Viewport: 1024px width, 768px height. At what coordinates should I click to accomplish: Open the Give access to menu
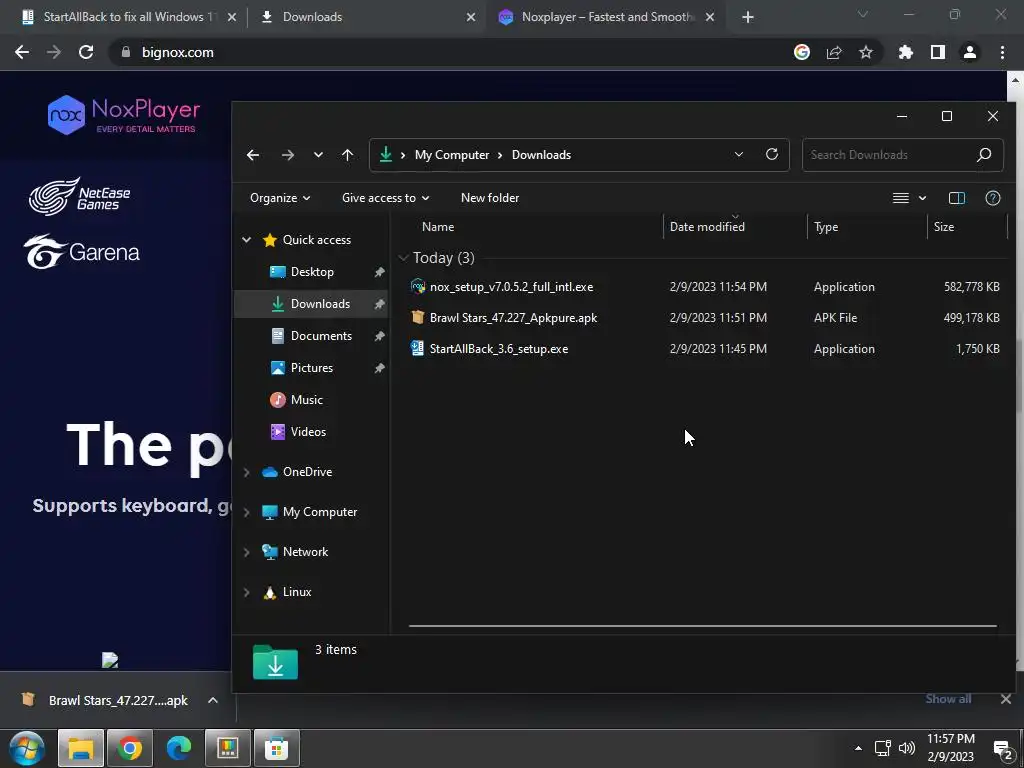tap(385, 198)
